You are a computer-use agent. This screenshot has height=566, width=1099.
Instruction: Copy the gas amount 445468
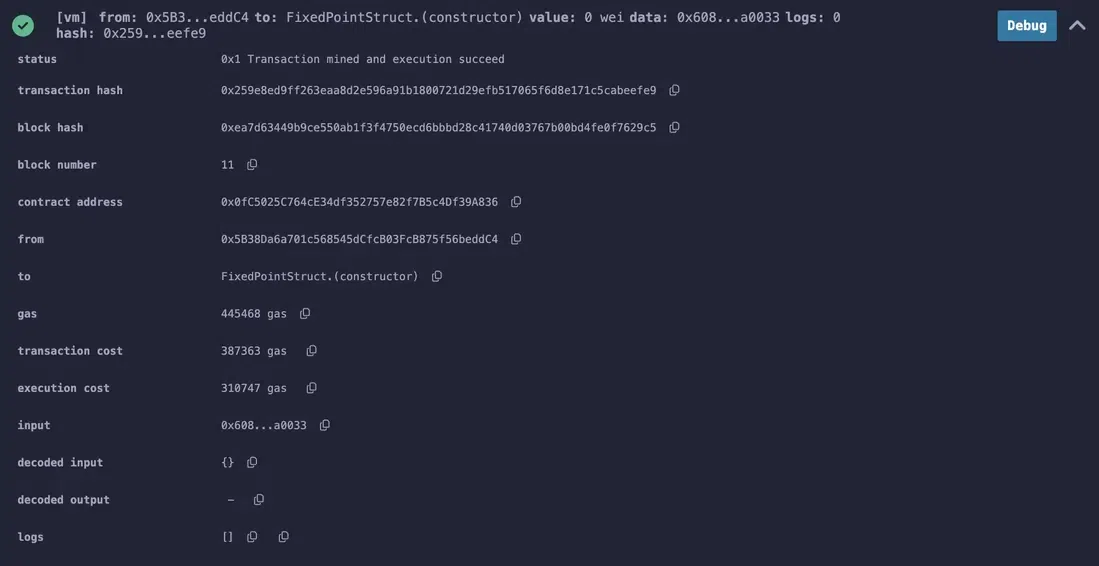[305, 313]
